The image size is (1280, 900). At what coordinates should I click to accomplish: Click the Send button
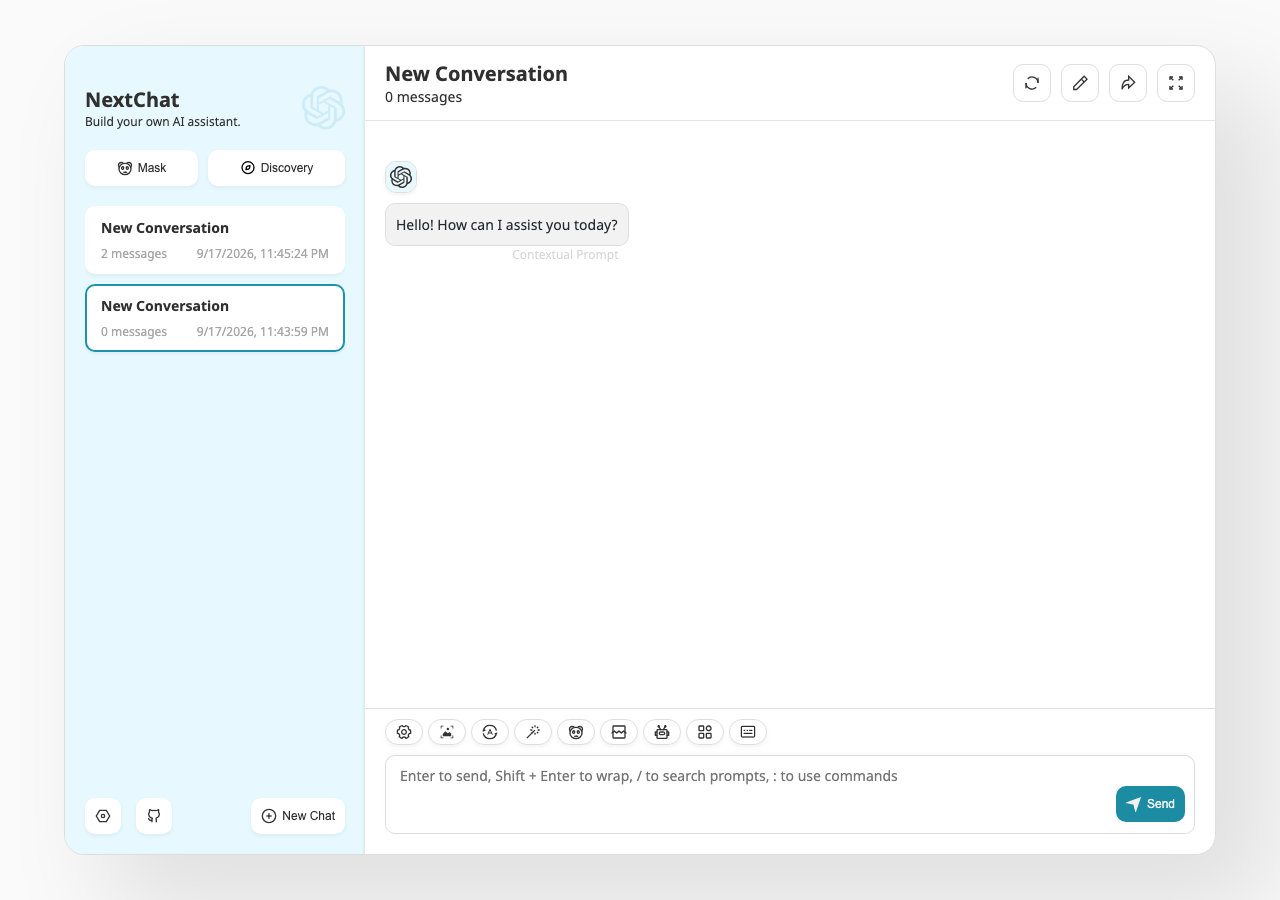pos(1150,804)
